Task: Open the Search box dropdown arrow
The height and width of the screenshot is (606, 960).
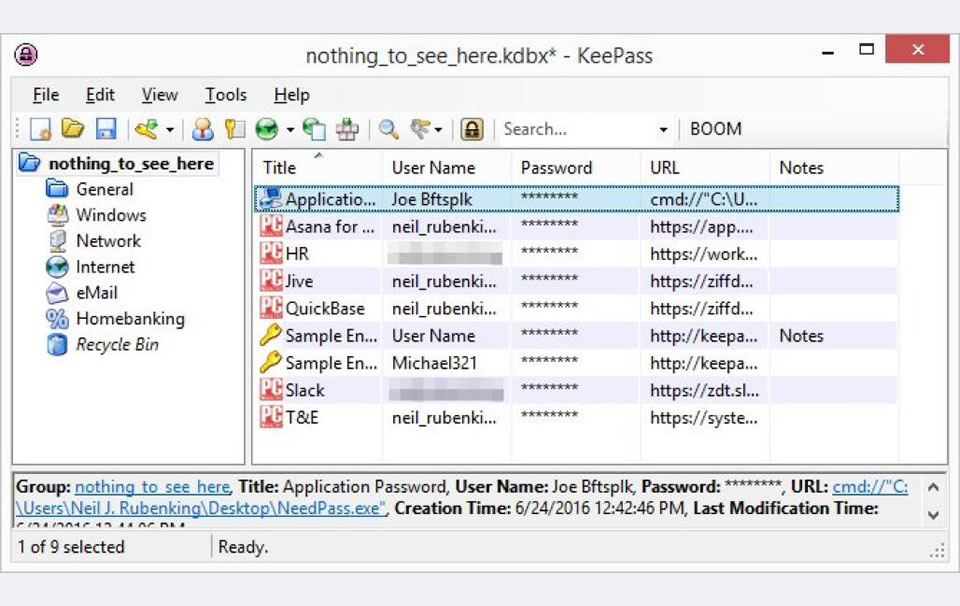Action: point(663,130)
